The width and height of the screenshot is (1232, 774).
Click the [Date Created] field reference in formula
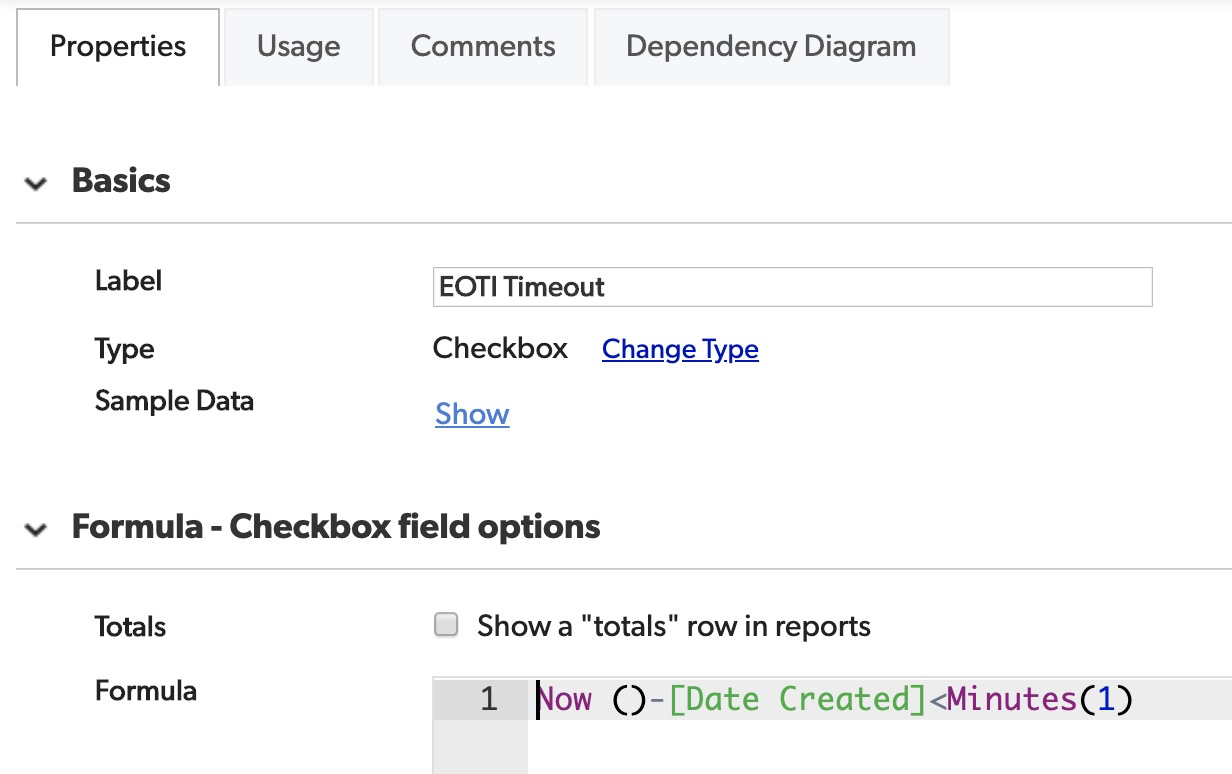[798, 699]
